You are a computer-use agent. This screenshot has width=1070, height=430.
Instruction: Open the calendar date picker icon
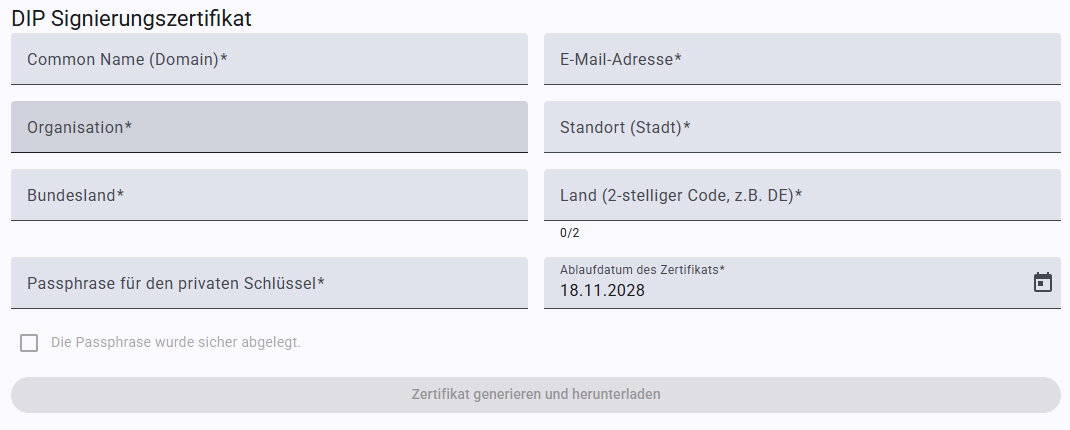(x=1042, y=283)
